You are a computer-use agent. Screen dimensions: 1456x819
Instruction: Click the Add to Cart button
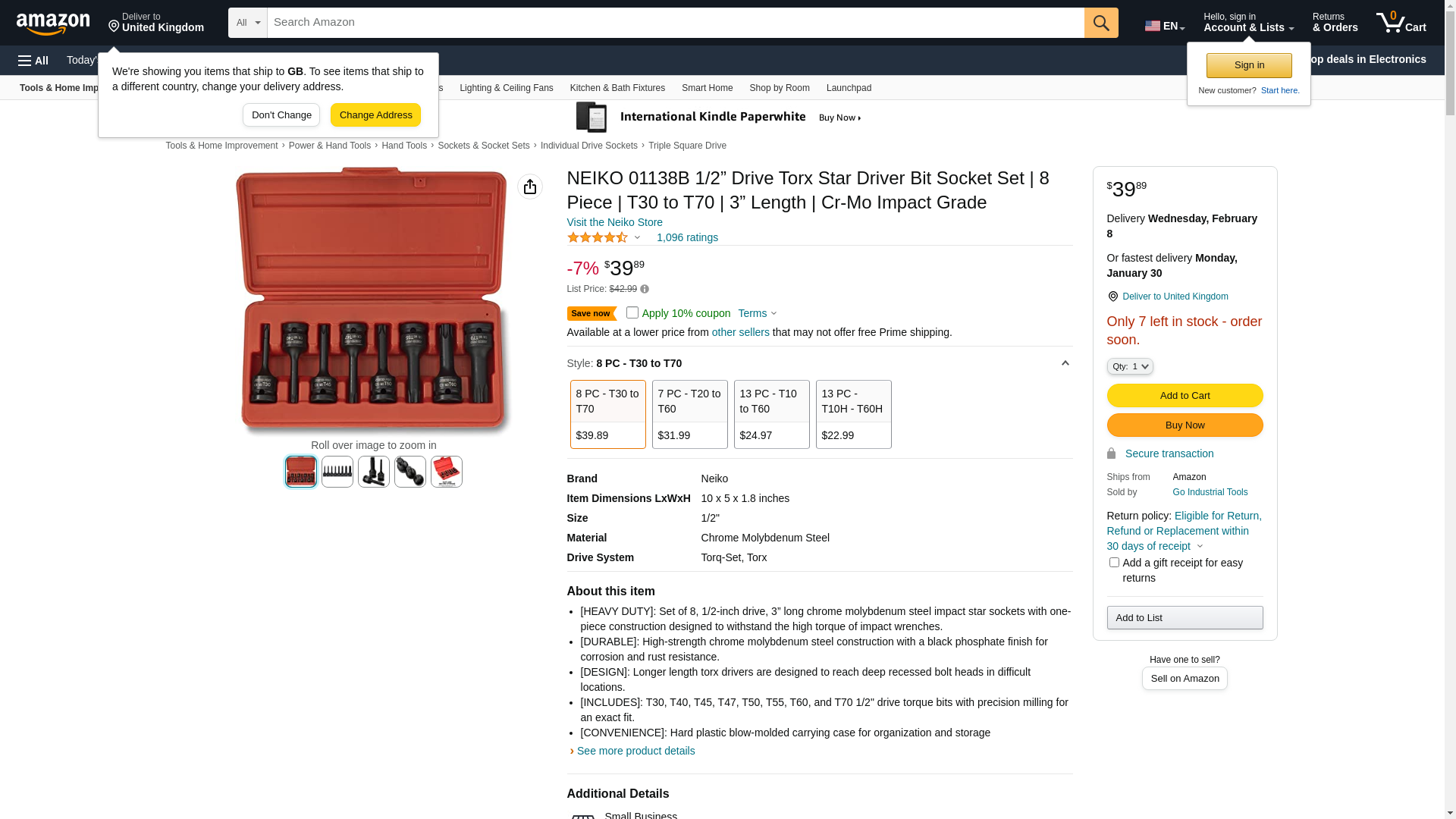point(1185,395)
